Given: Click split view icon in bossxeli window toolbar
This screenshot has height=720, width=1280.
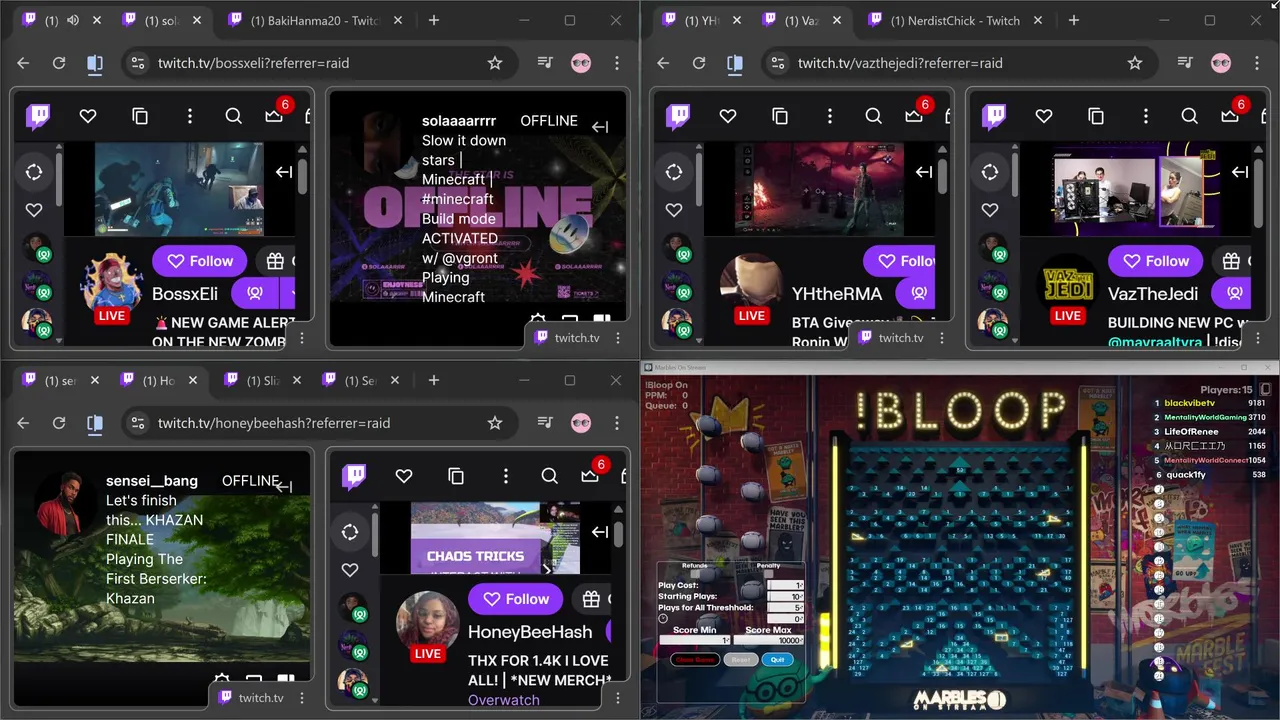Looking at the screenshot, I should (95, 63).
